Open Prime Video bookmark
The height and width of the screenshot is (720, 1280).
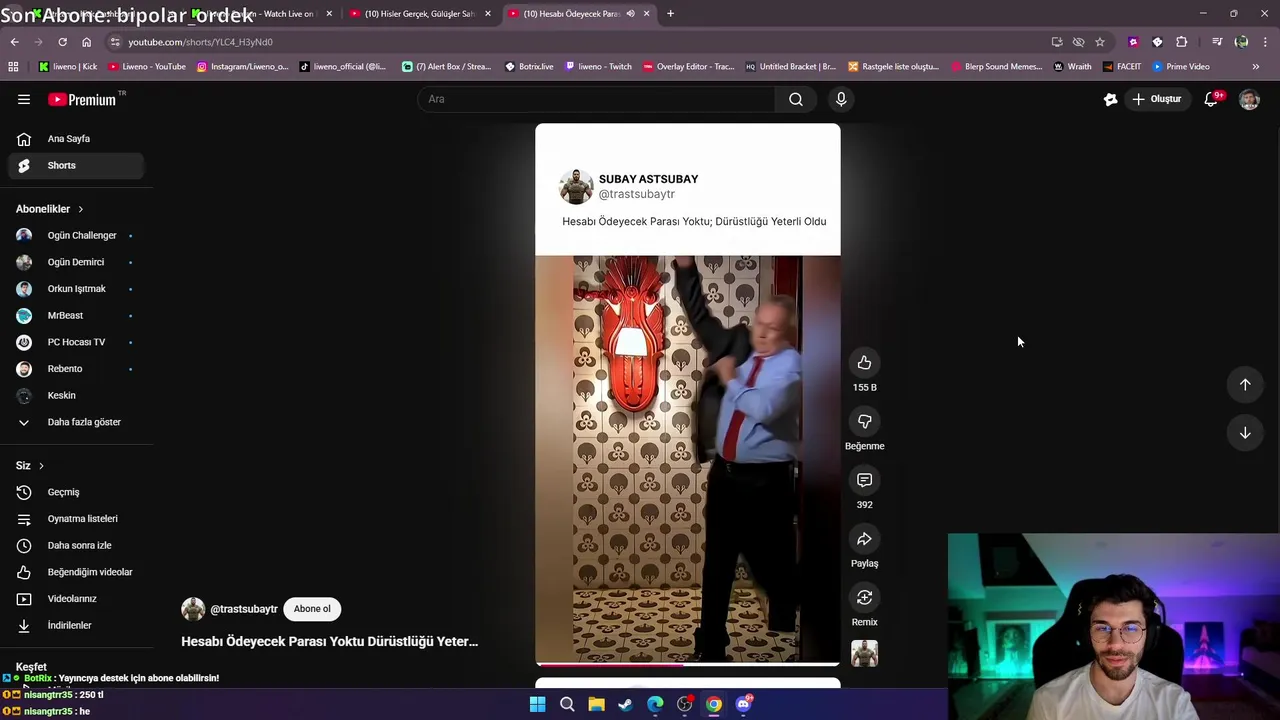click(x=1181, y=67)
